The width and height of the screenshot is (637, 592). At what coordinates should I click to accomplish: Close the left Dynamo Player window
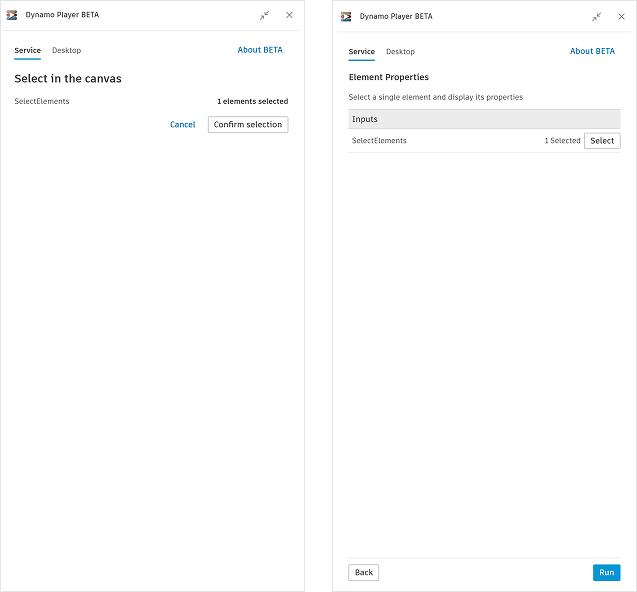pos(289,15)
